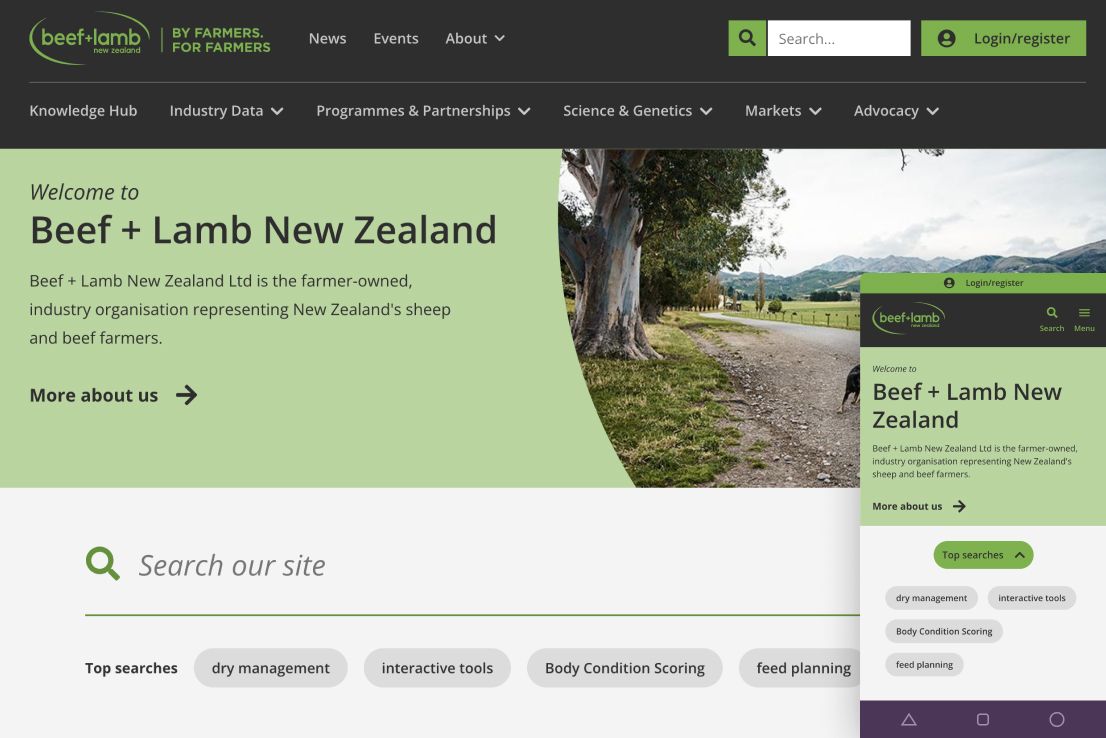1106x738 pixels.
Task: Tap mobile interactive tools tag
Action: (x=1031, y=598)
